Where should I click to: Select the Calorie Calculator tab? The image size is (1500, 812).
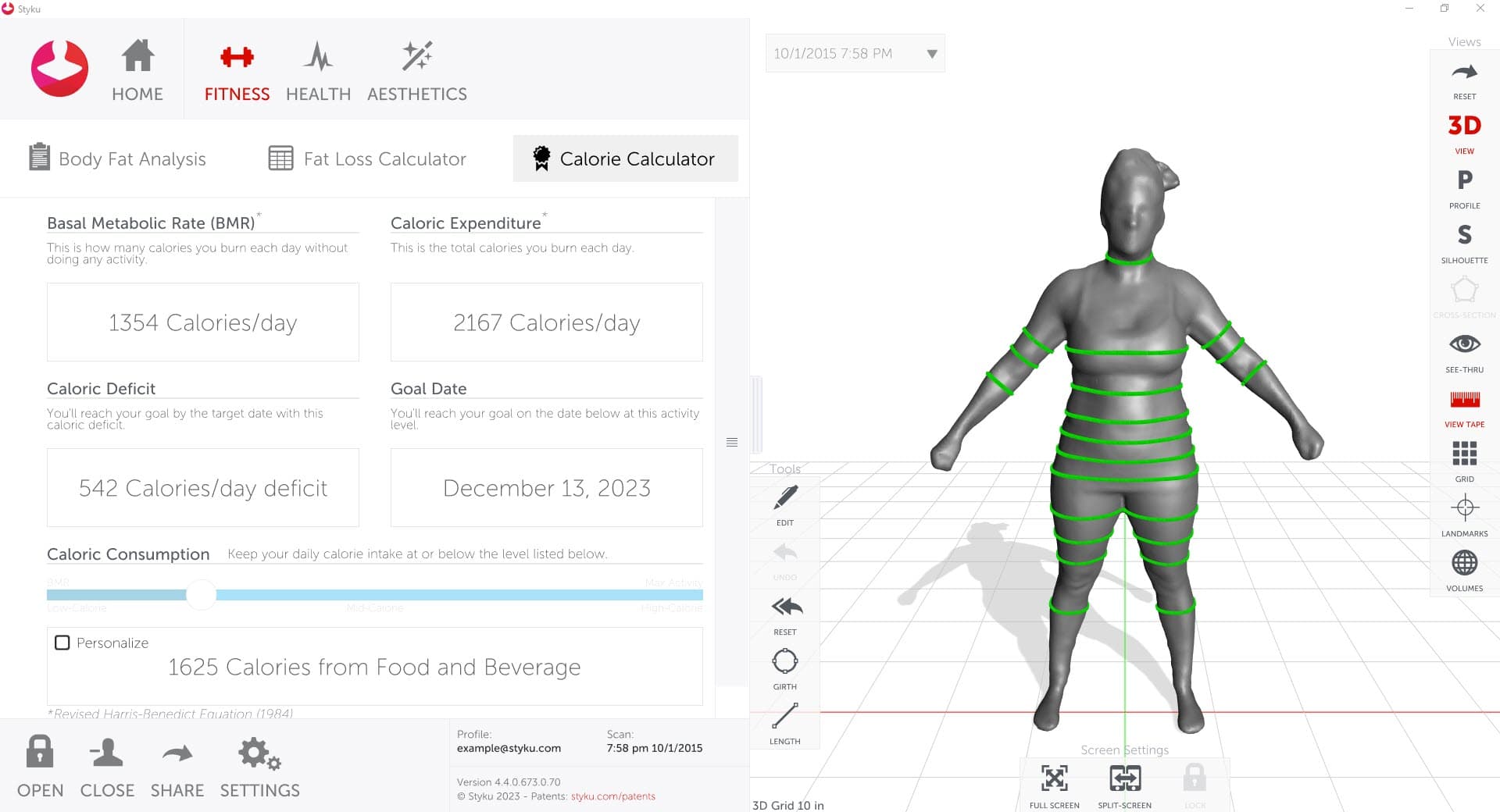[x=625, y=158]
